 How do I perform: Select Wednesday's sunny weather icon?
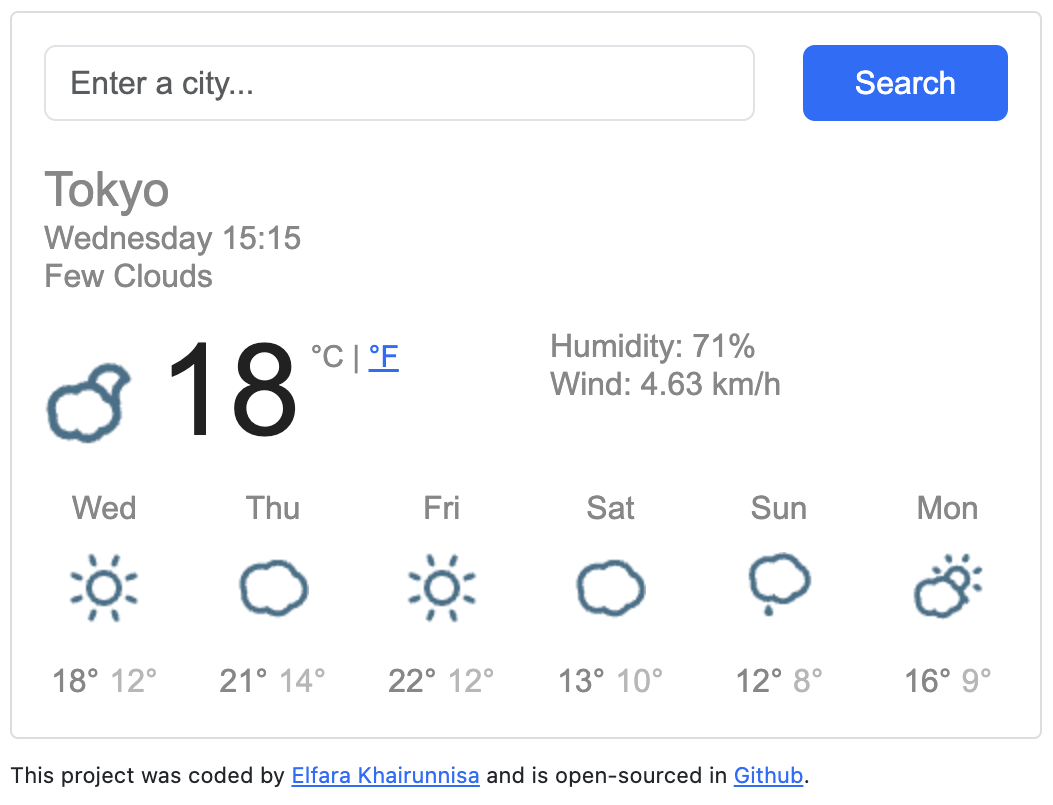click(104, 588)
